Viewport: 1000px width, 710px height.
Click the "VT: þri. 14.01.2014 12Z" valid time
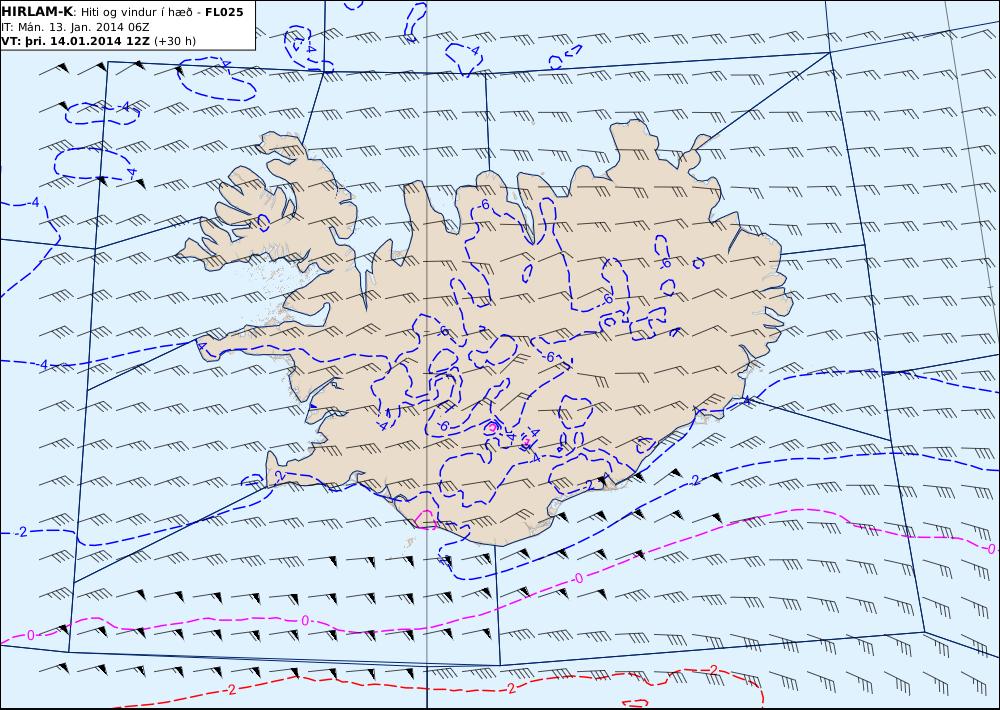point(75,41)
